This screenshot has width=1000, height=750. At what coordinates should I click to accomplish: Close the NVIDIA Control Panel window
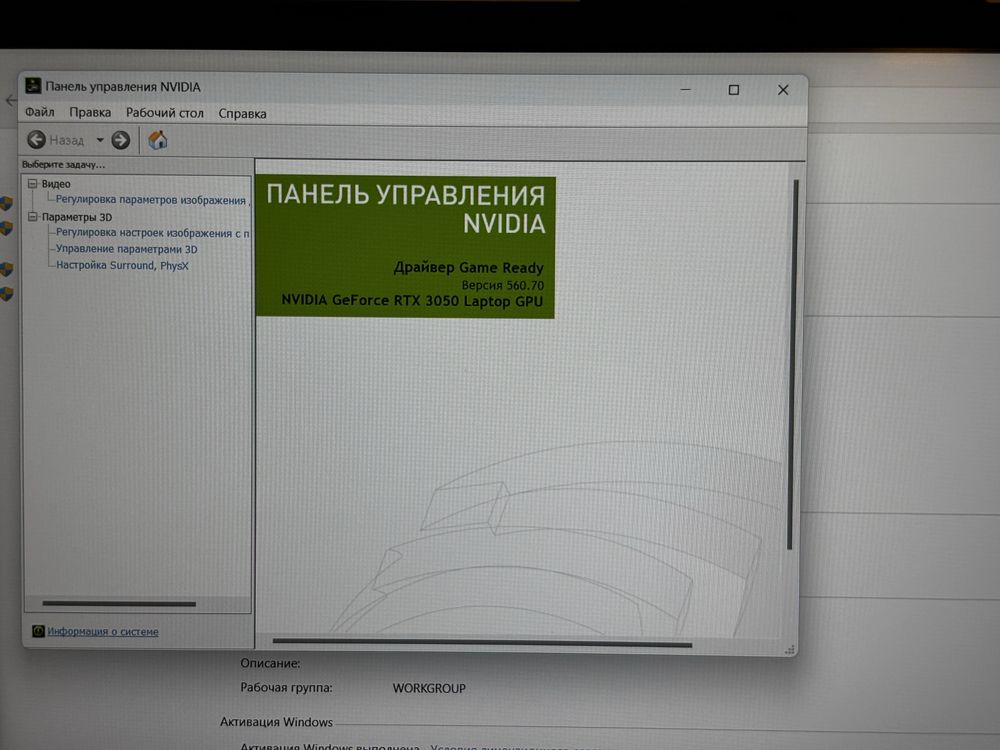(x=783, y=90)
